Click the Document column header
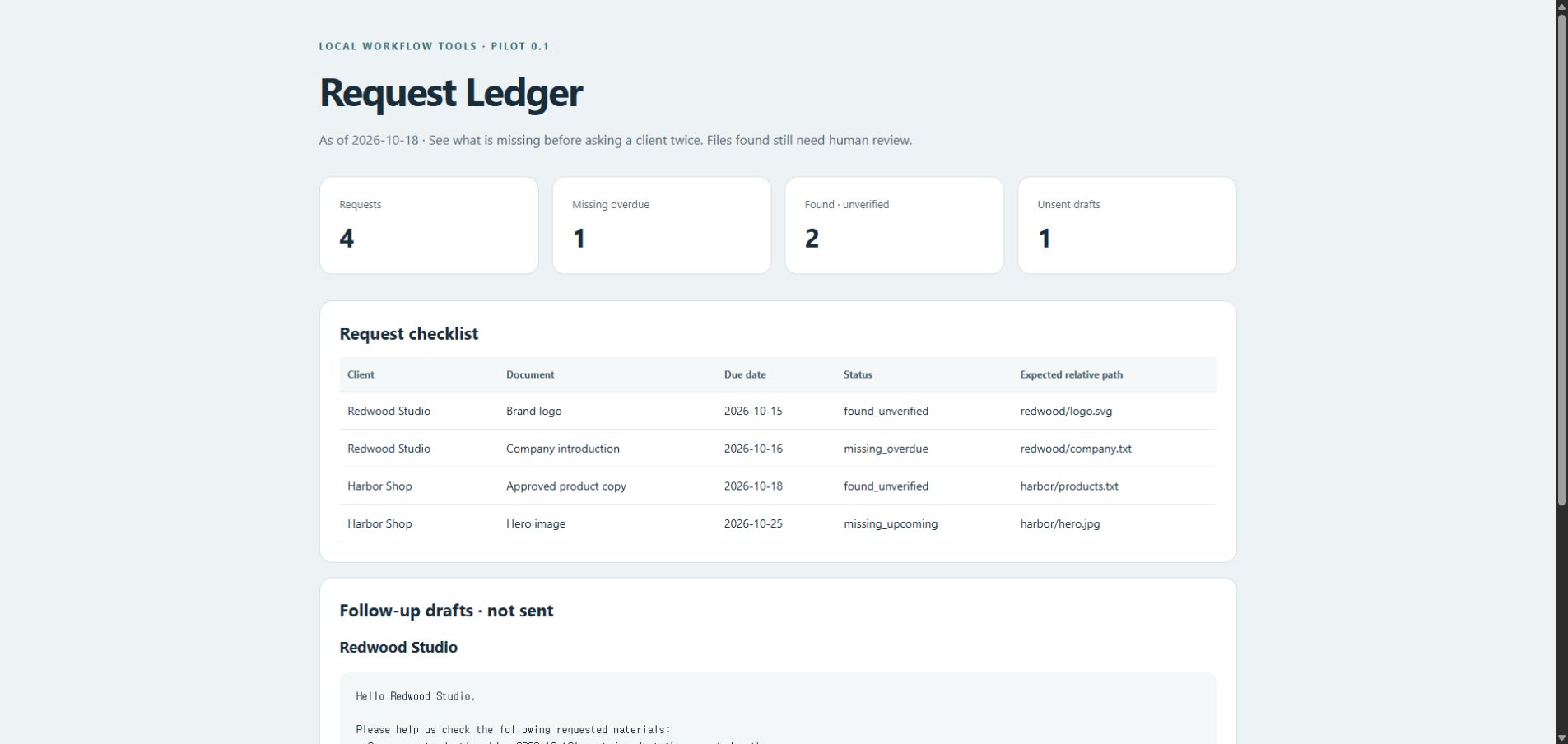 click(530, 374)
